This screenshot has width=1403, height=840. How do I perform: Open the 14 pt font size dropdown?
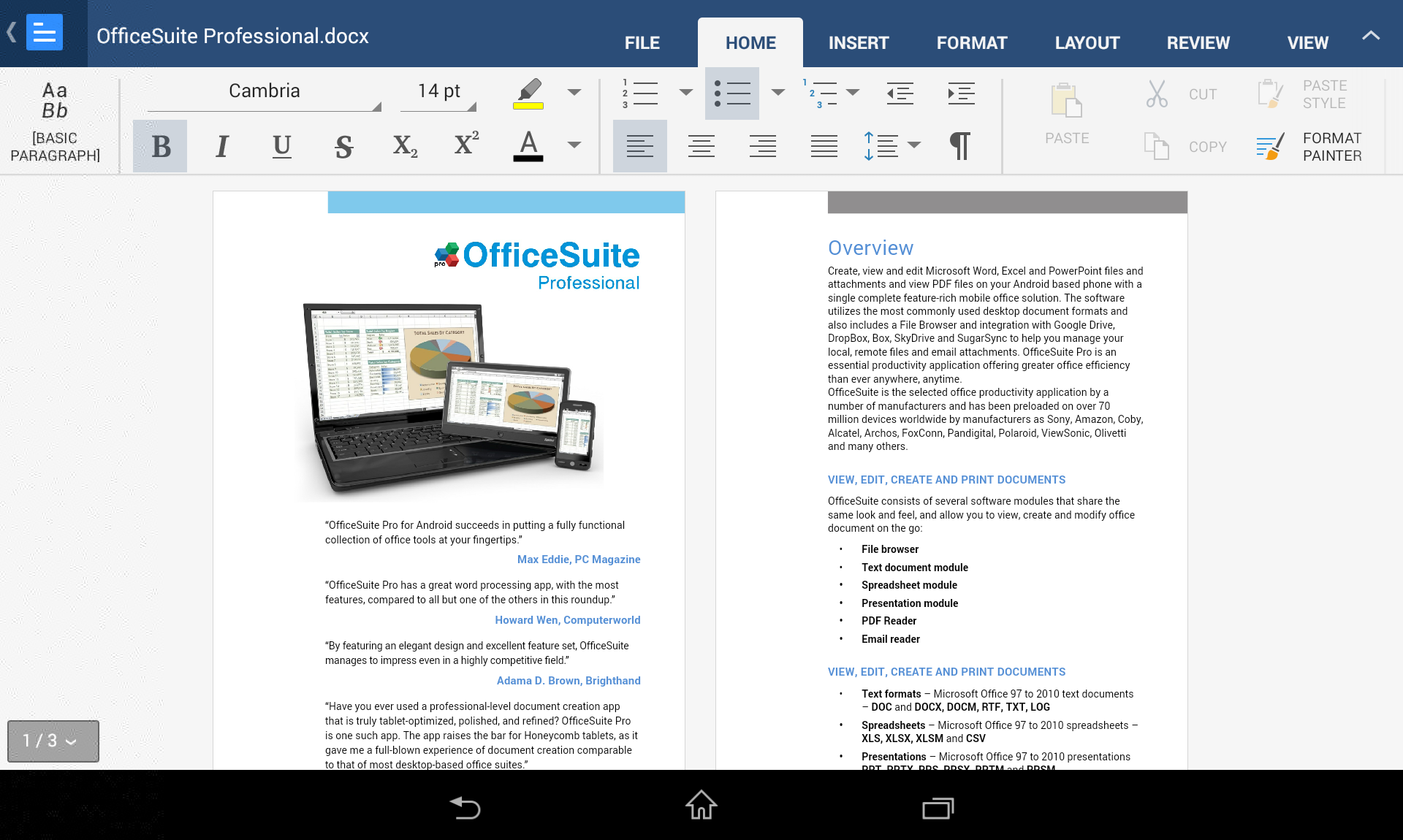coord(438,92)
